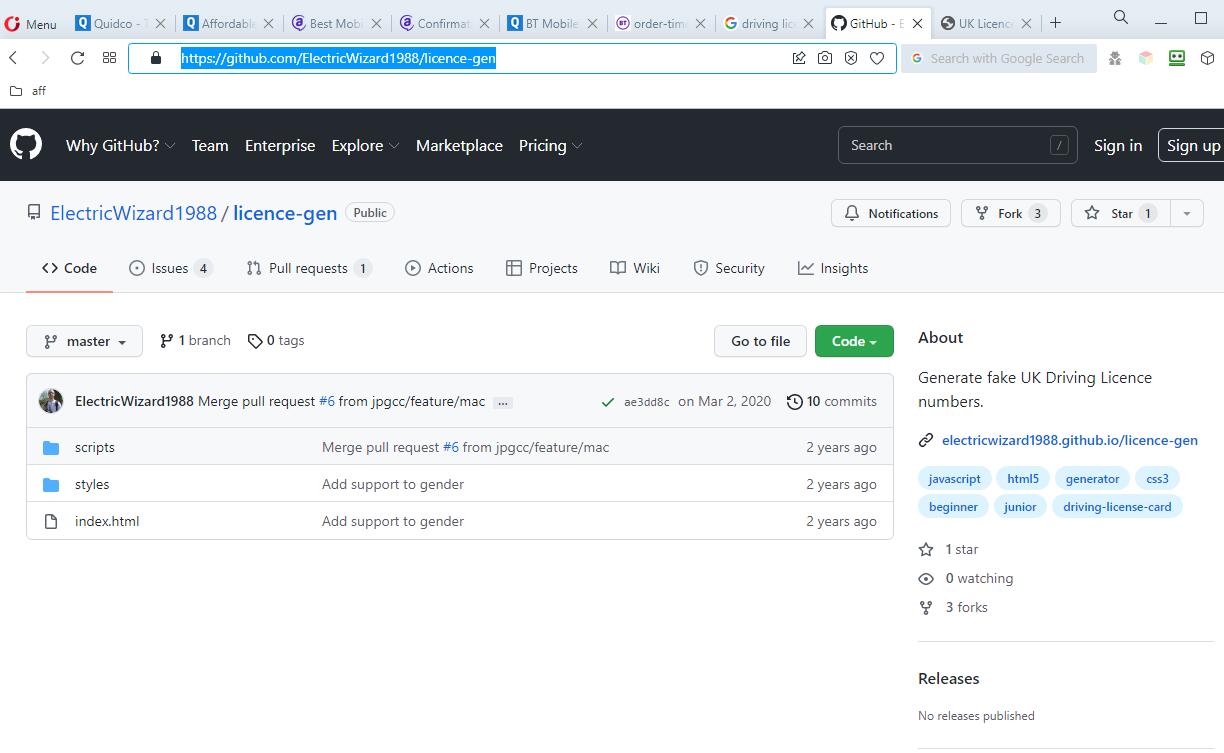Click the snapshot camera icon in address bar
This screenshot has width=1224, height=753.
[825, 58]
